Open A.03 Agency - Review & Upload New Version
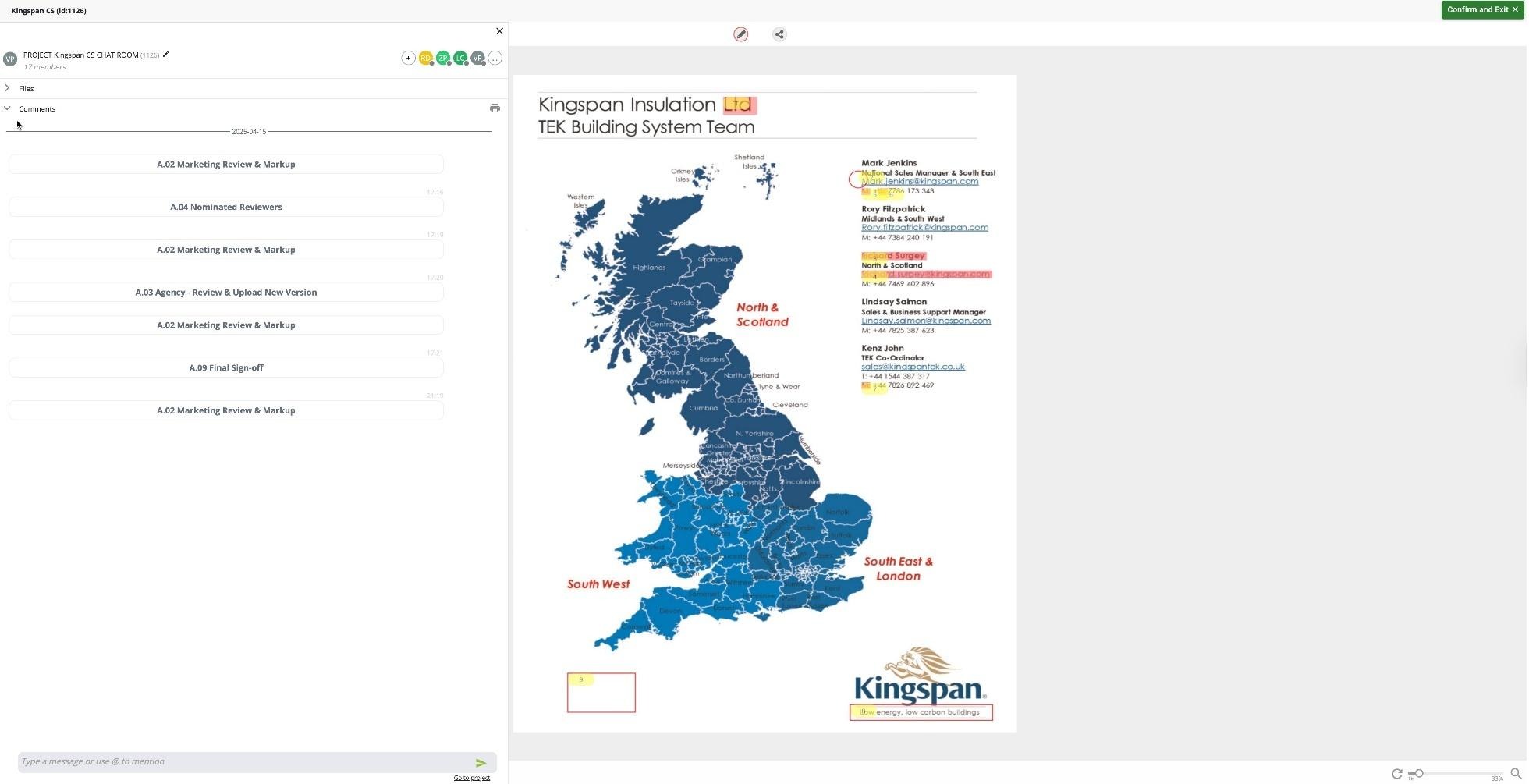This screenshot has height=784, width=1529. pos(226,293)
